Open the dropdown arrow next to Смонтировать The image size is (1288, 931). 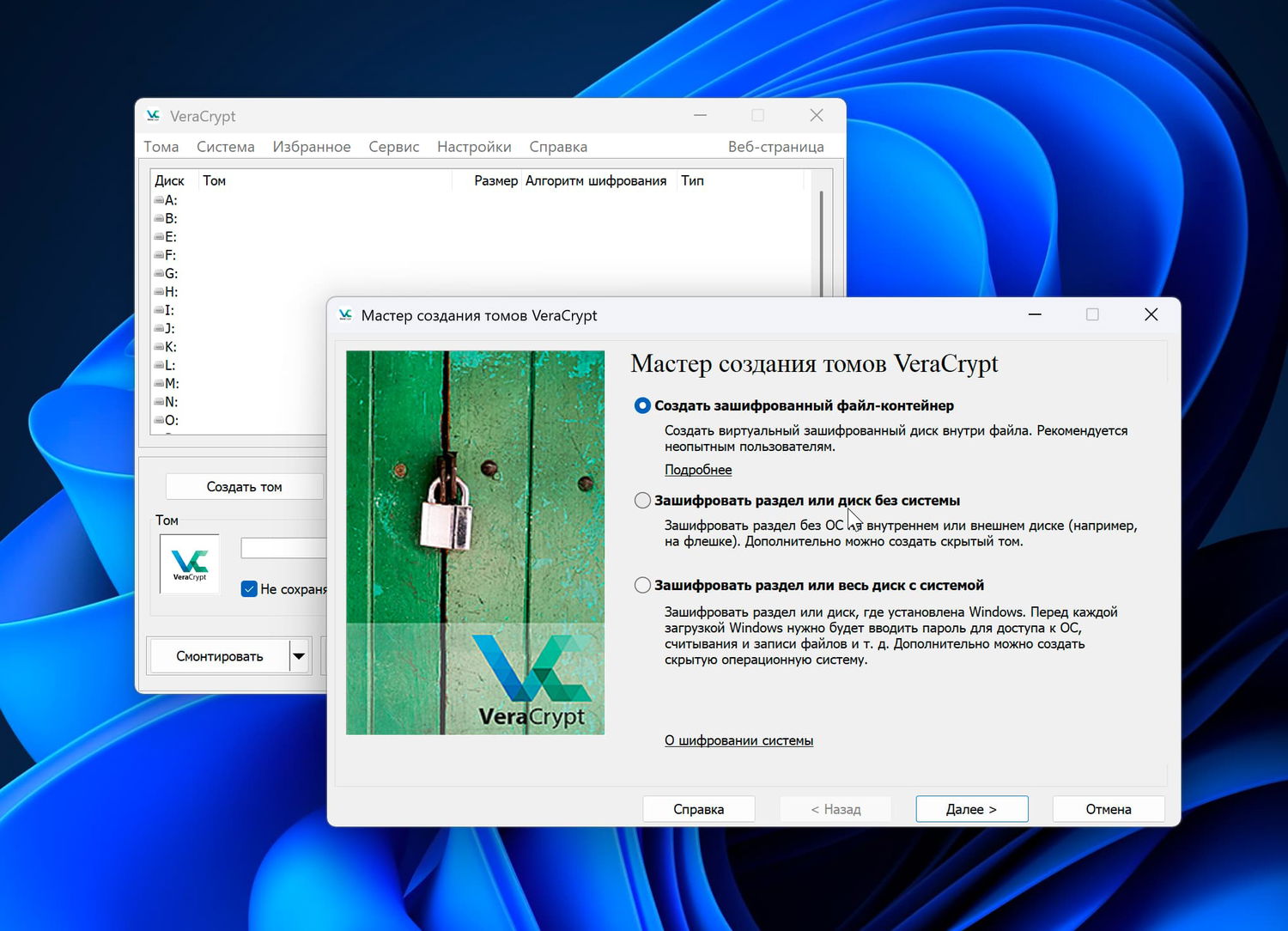tap(299, 656)
